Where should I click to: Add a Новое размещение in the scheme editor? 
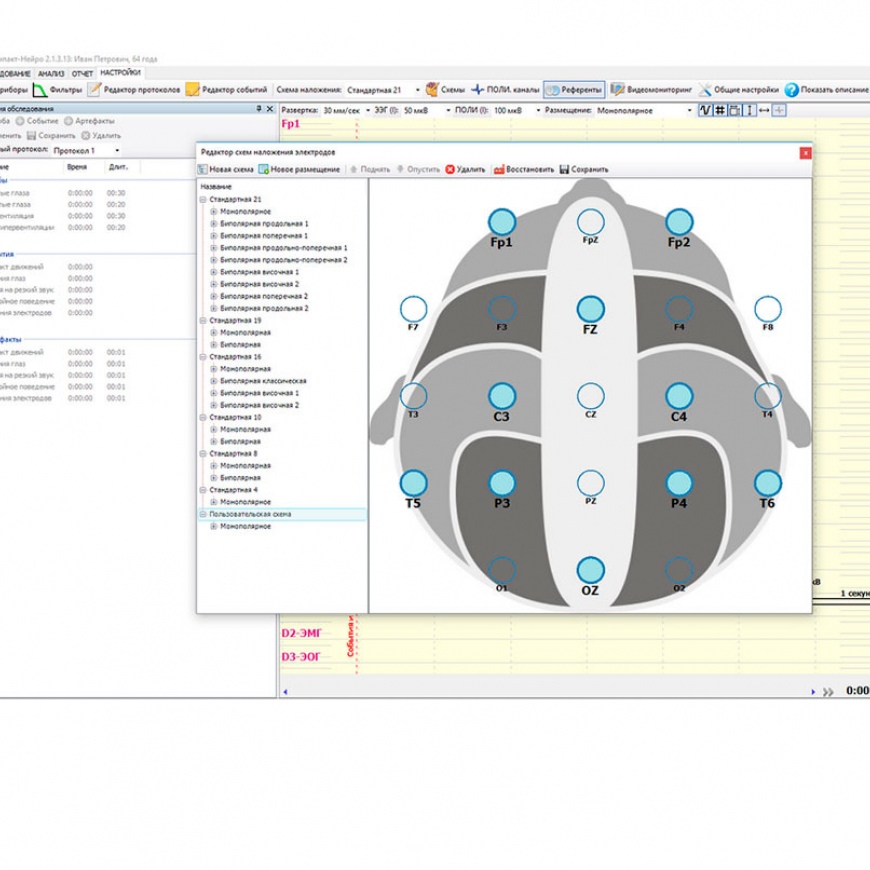pyautogui.click(x=299, y=169)
